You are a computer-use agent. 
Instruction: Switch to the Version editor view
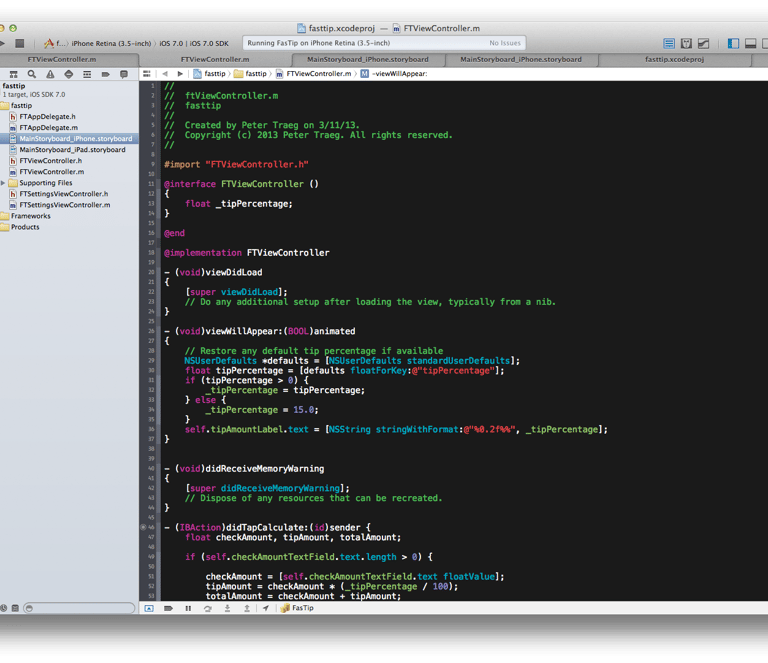point(704,44)
